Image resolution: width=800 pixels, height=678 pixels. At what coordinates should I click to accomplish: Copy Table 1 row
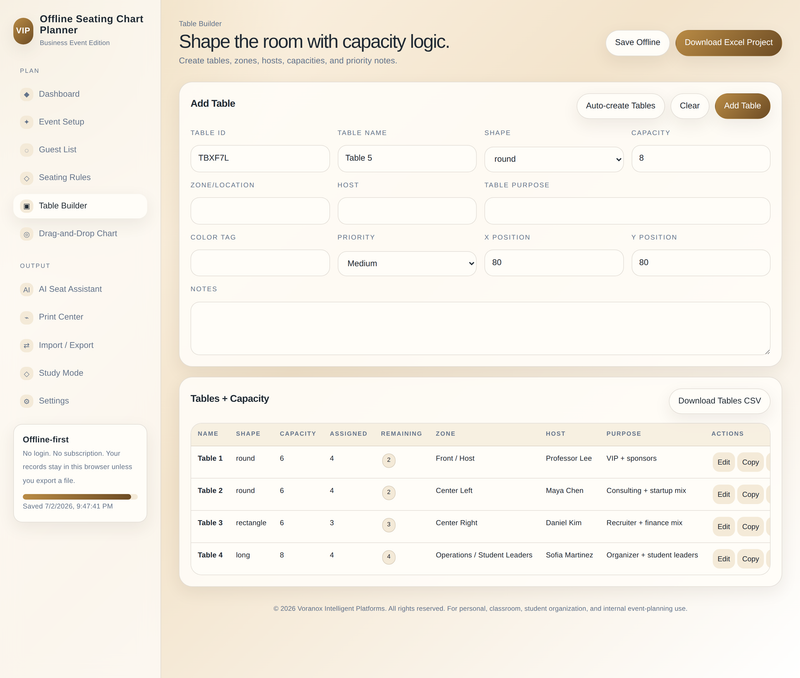[x=750, y=462]
